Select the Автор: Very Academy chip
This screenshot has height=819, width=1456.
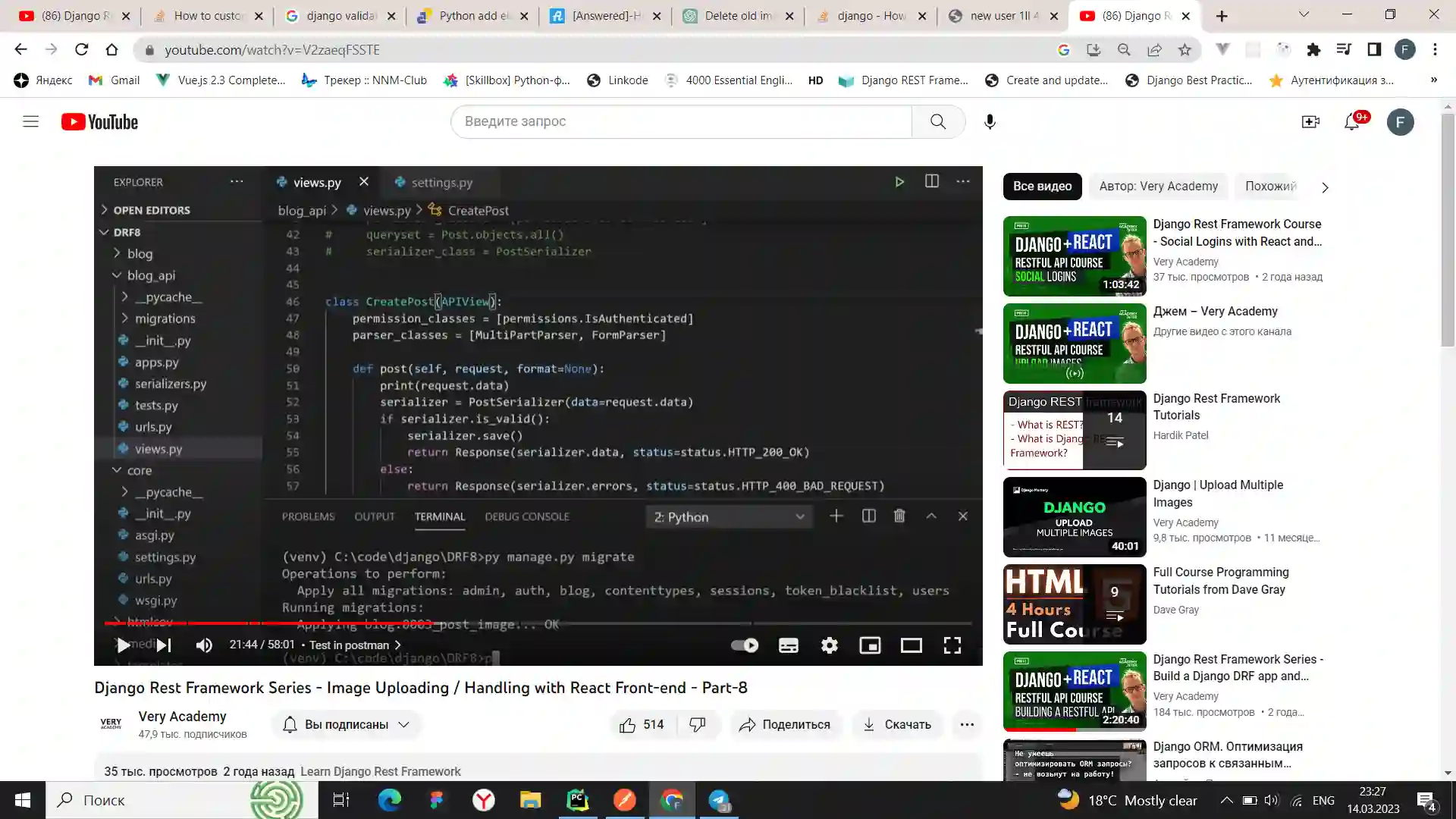[1158, 187]
